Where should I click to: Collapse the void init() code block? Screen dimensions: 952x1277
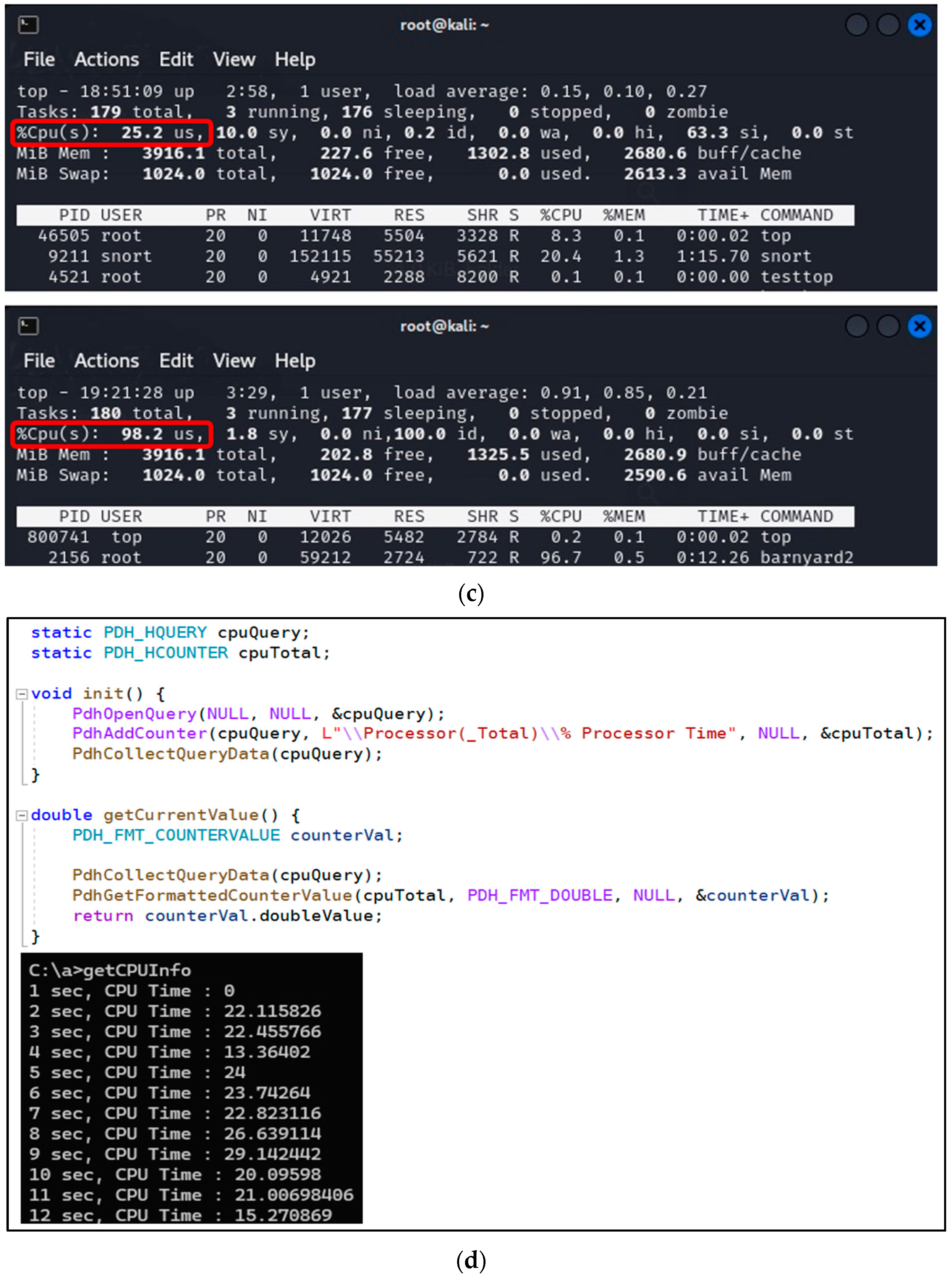[22, 694]
